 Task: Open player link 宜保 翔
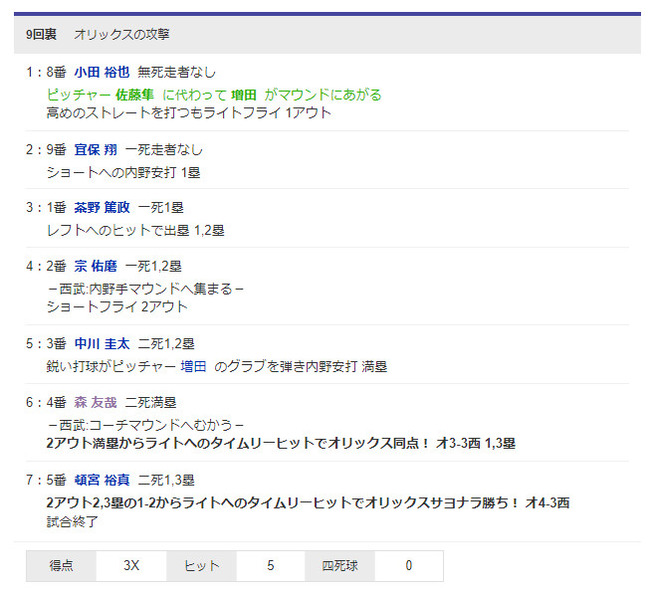(96, 149)
